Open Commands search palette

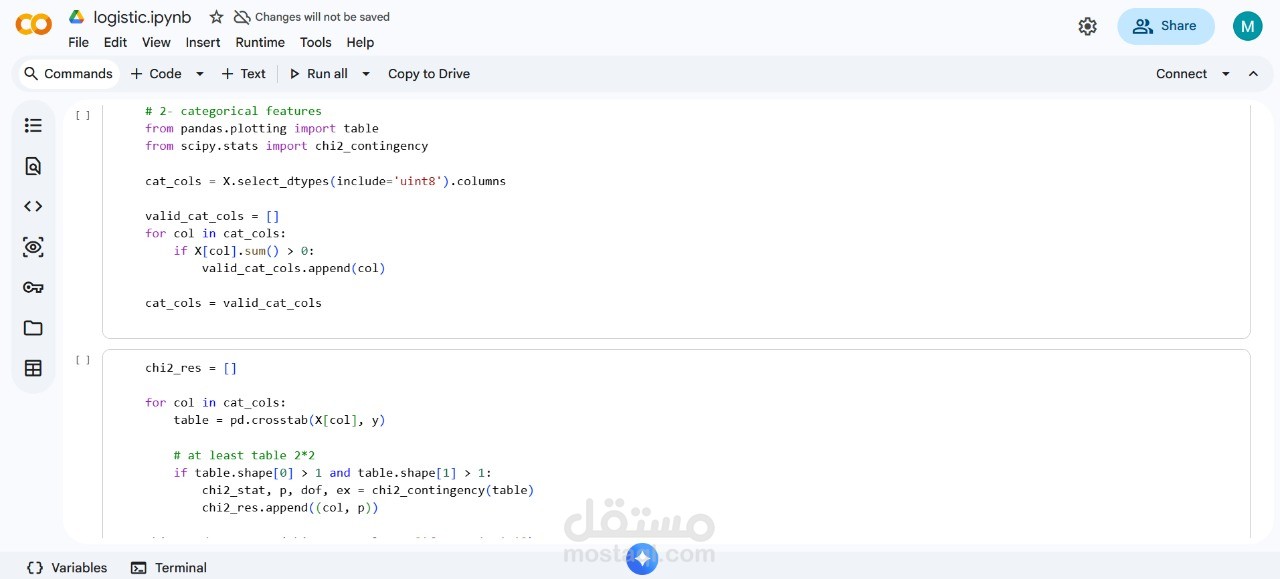68,74
